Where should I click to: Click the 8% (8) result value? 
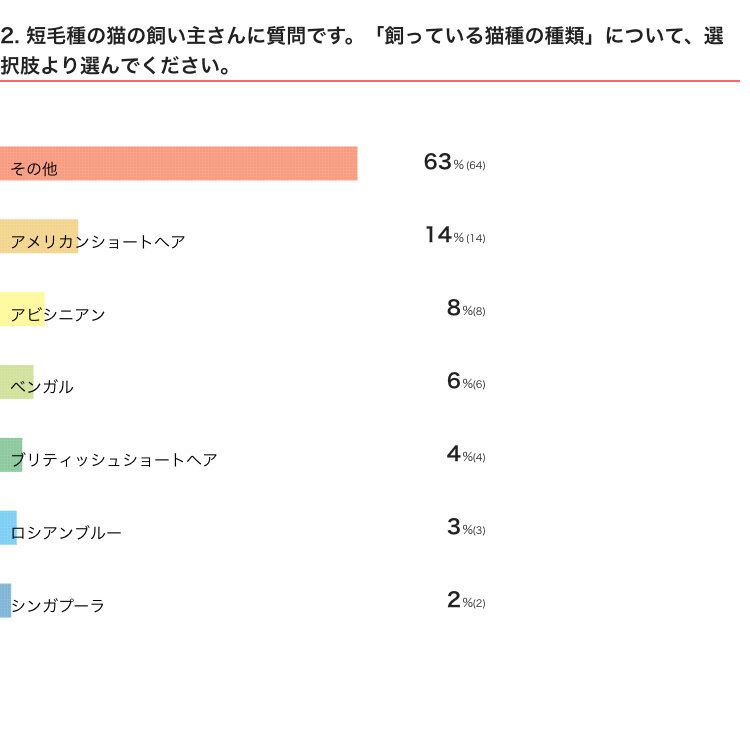click(465, 309)
